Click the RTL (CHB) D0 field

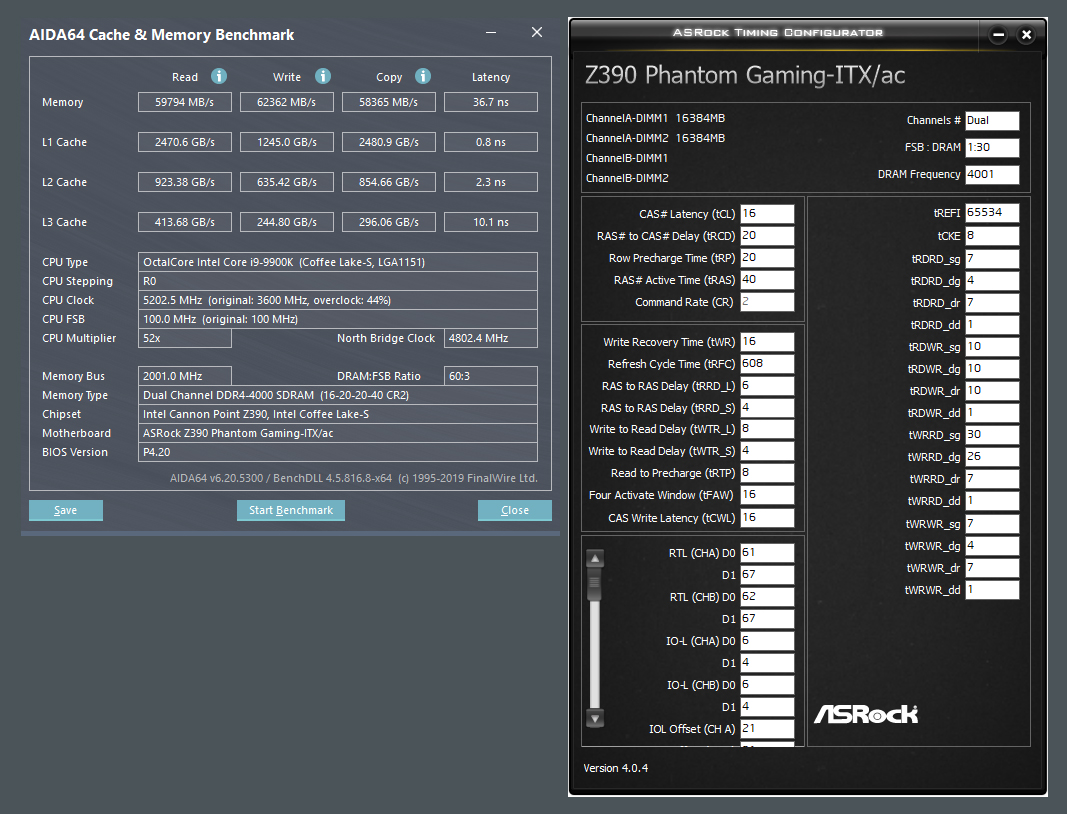click(767, 596)
